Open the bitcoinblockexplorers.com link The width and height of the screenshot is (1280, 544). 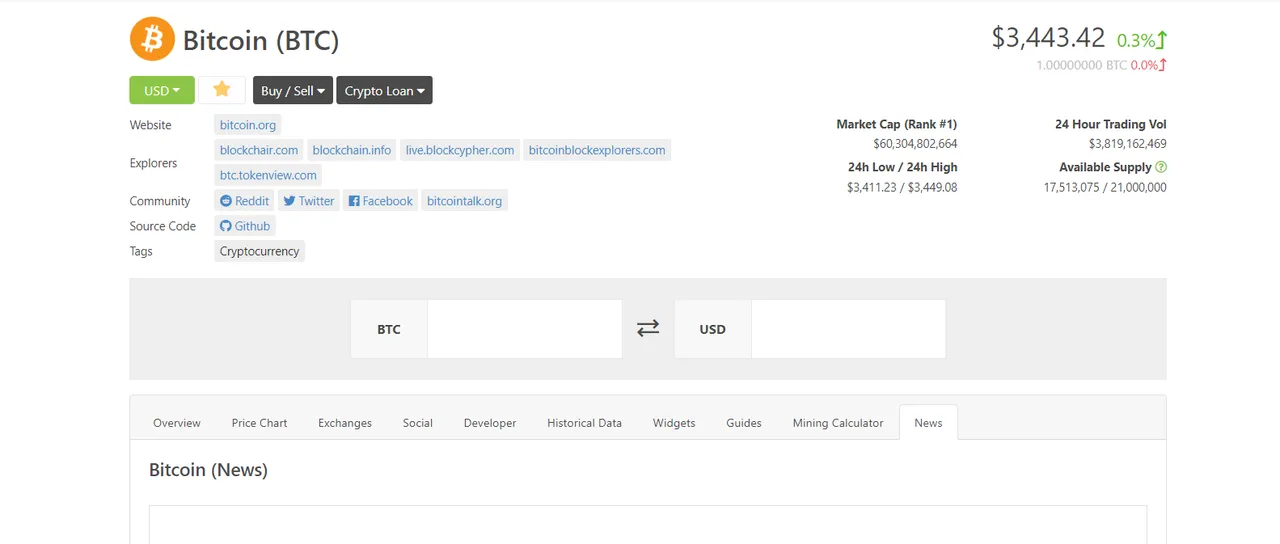coord(597,150)
